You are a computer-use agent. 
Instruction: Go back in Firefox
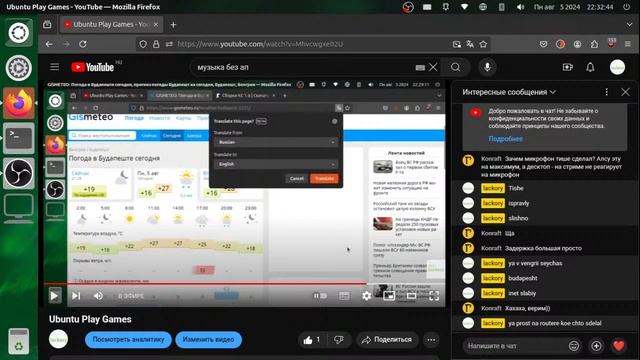click(49, 44)
